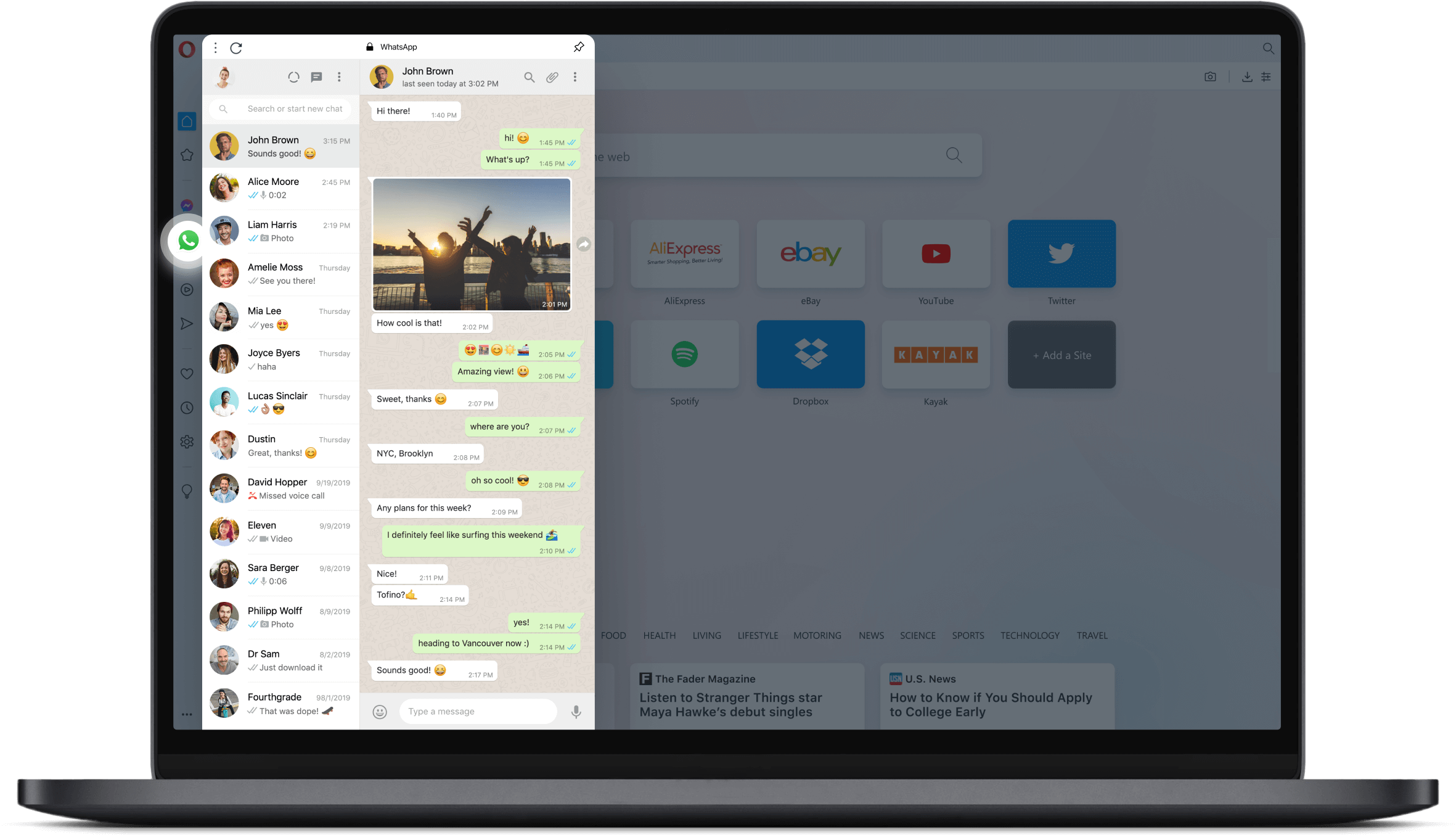The height and width of the screenshot is (835, 1456).
Task: Click the WhatsApp conversation options kebab menu
Action: point(577,77)
